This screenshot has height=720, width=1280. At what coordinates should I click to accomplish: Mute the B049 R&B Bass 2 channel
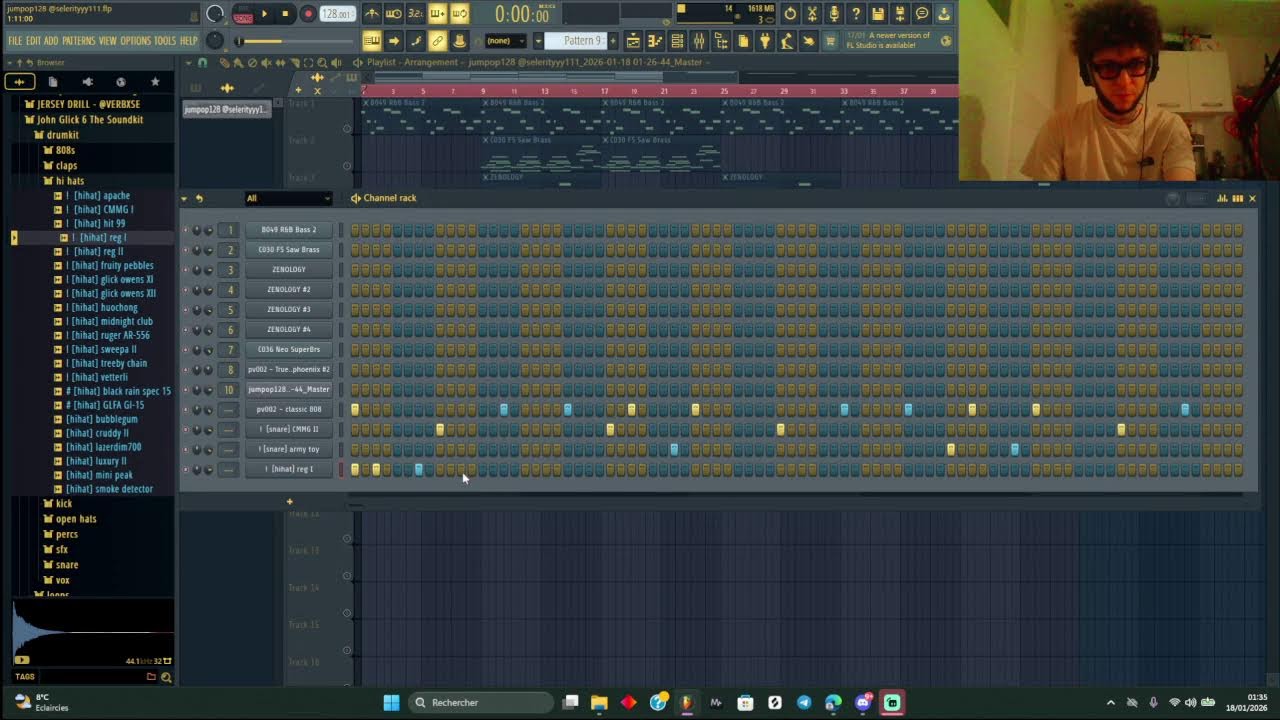(185, 230)
